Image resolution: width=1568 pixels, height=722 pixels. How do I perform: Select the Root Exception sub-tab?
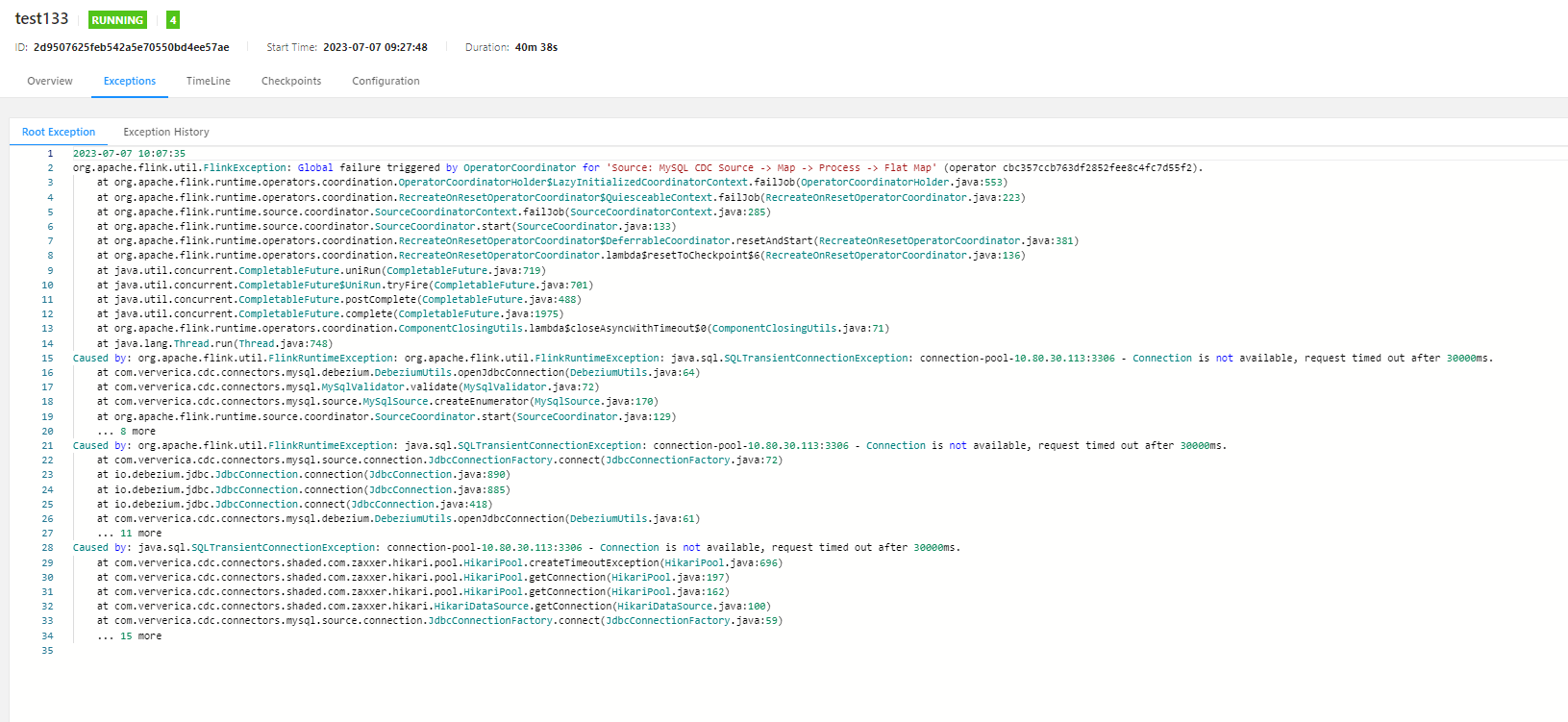59,132
